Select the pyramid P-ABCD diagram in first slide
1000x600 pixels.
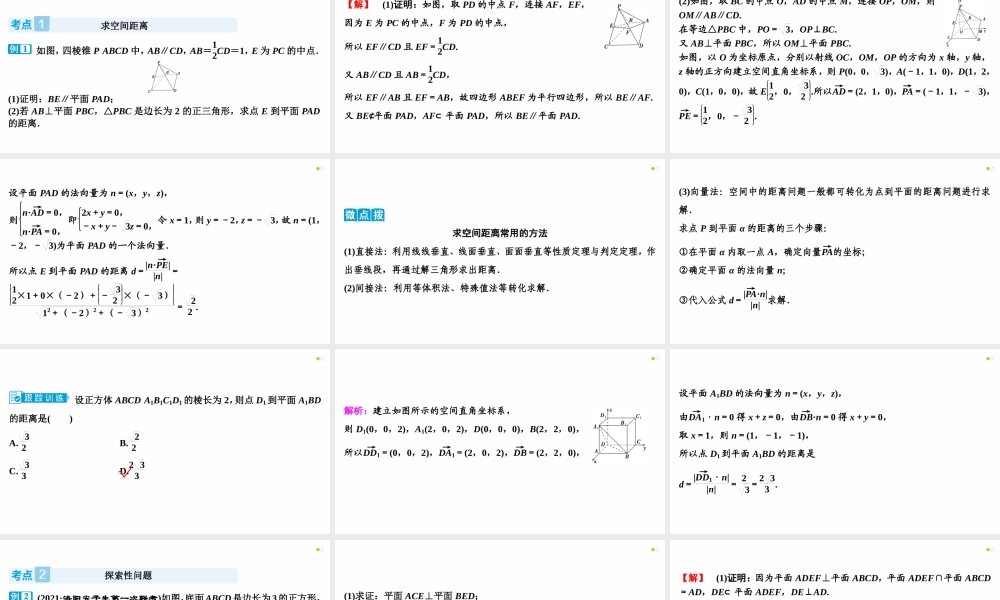[x=165, y=75]
